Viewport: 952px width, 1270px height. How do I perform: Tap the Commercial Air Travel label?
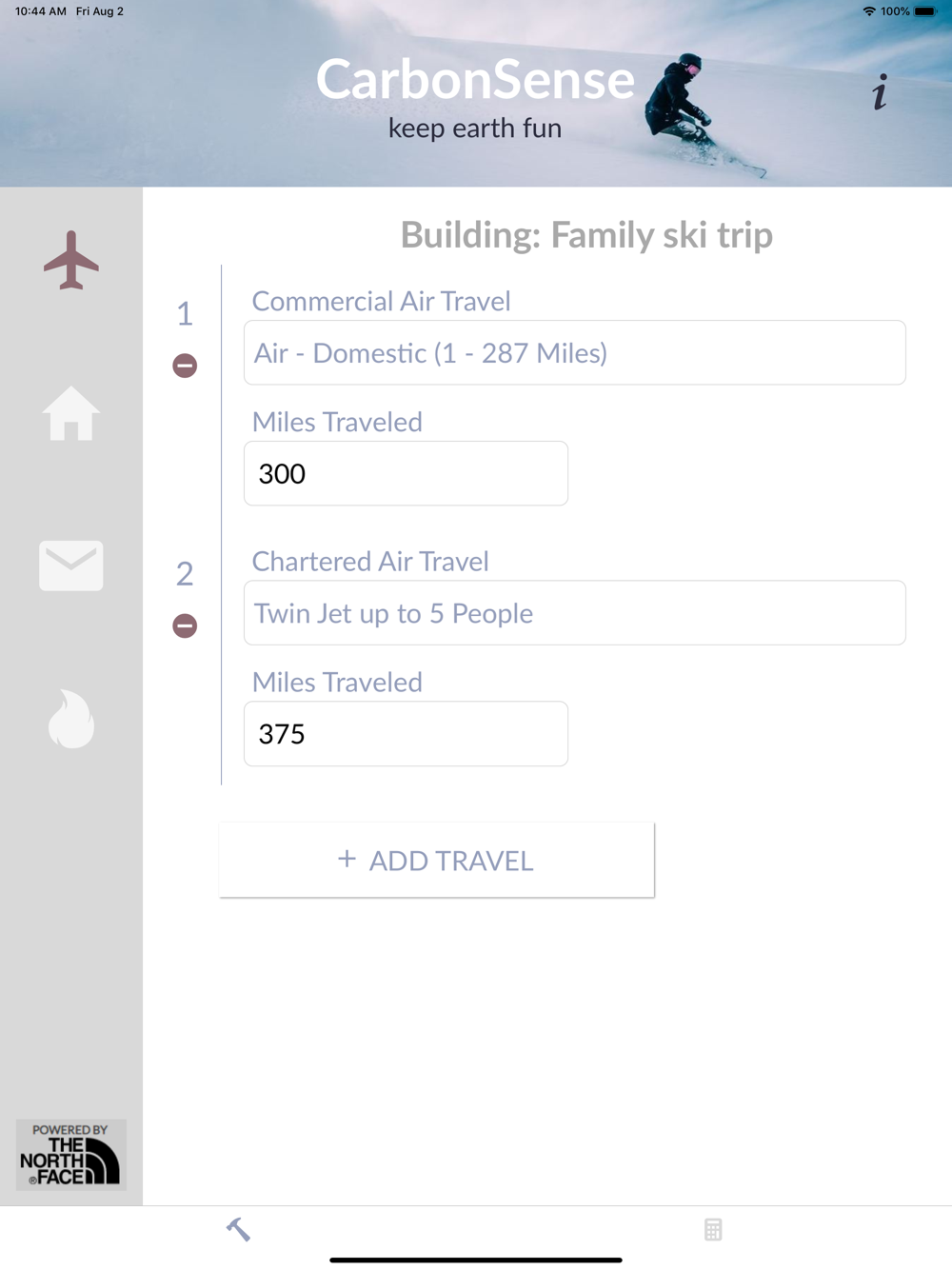[381, 301]
